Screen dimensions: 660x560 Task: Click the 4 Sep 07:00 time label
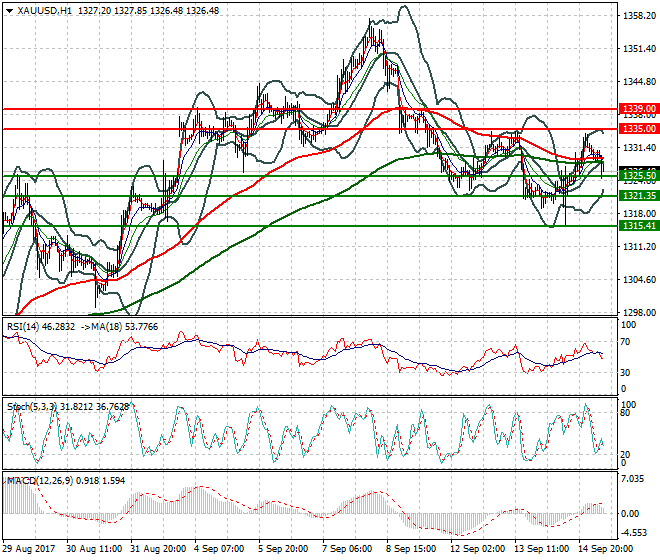[x=221, y=549]
